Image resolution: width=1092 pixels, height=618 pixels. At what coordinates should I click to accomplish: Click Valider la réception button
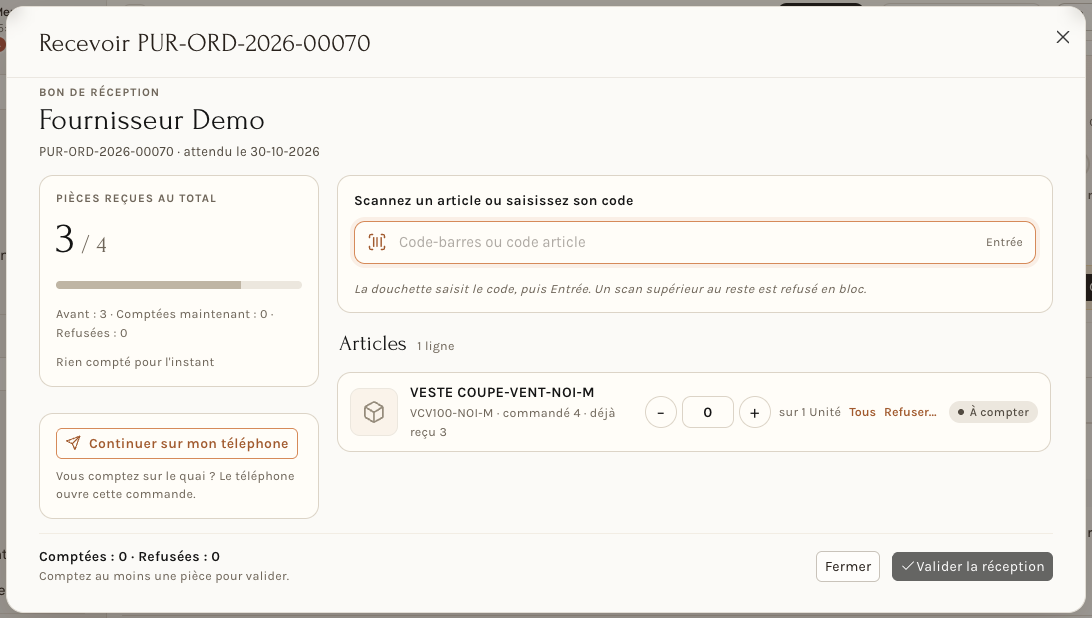972,566
